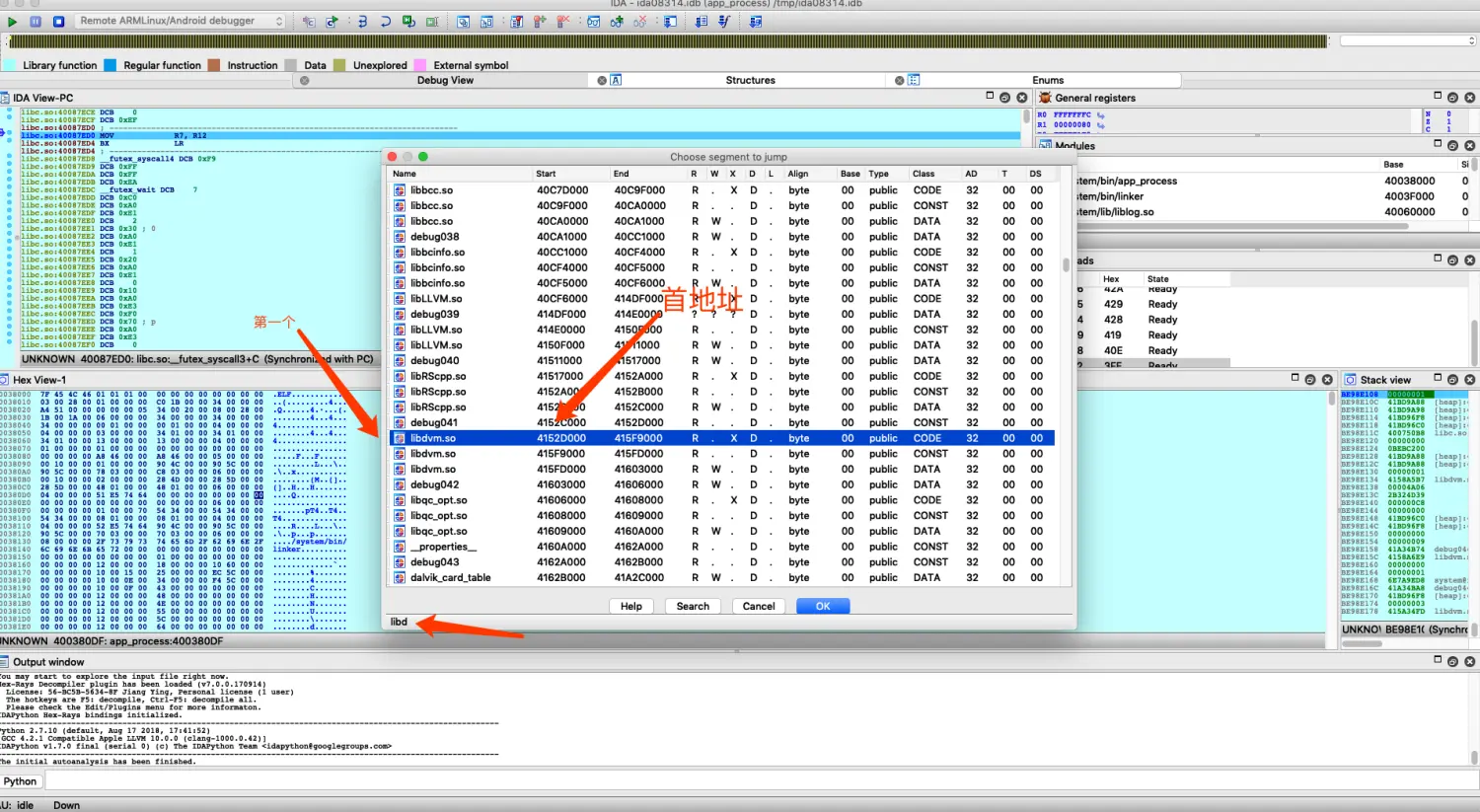Image resolution: width=1480 pixels, height=812 pixels.
Task: Click the command input field beside Python
Action: (x=760, y=781)
